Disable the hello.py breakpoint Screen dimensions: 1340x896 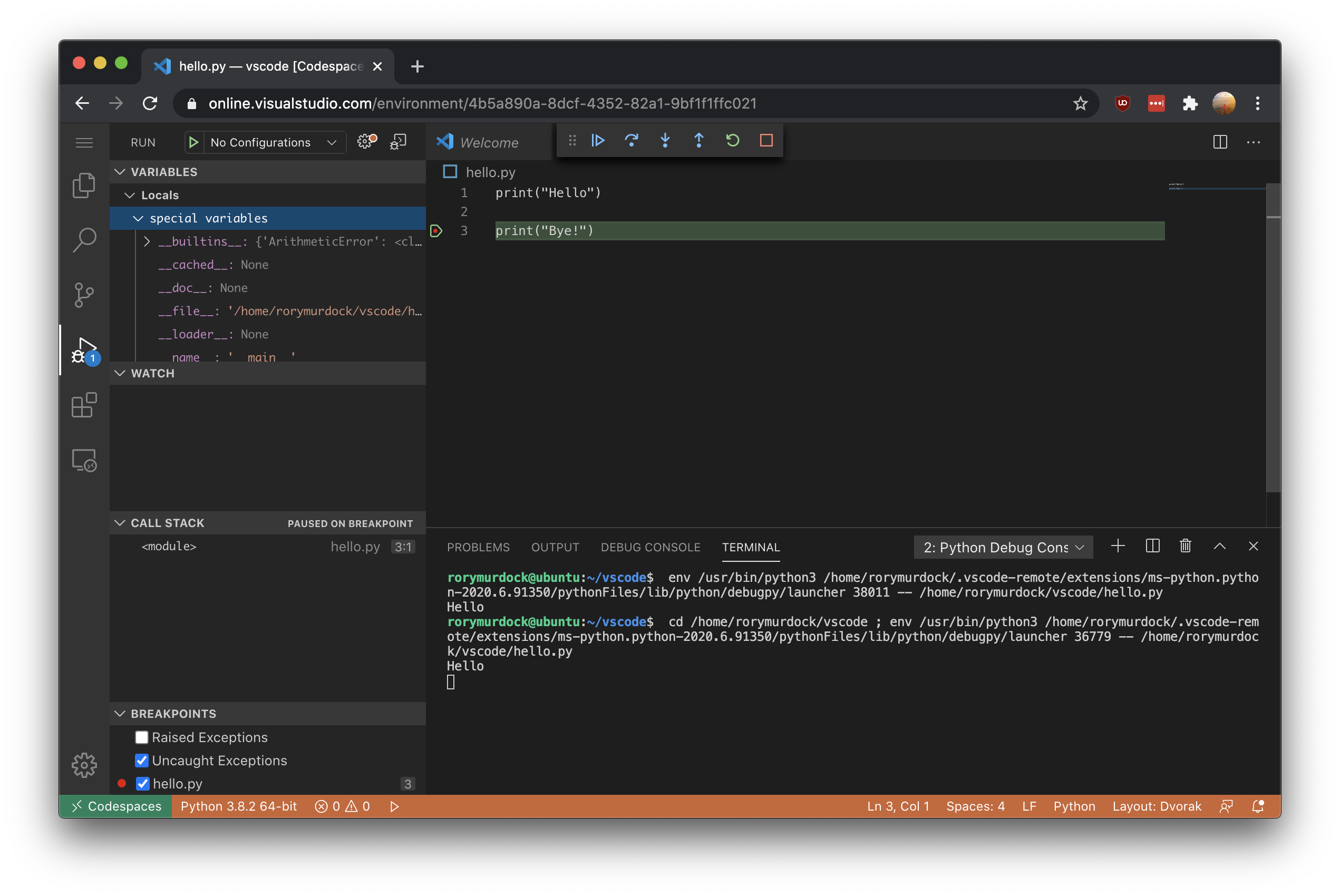pos(140,783)
